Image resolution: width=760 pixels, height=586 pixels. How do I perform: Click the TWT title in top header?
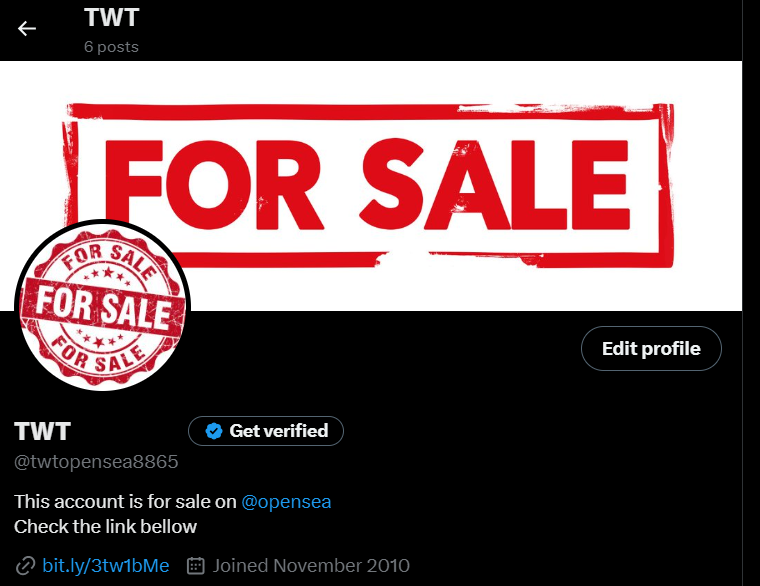pos(111,17)
